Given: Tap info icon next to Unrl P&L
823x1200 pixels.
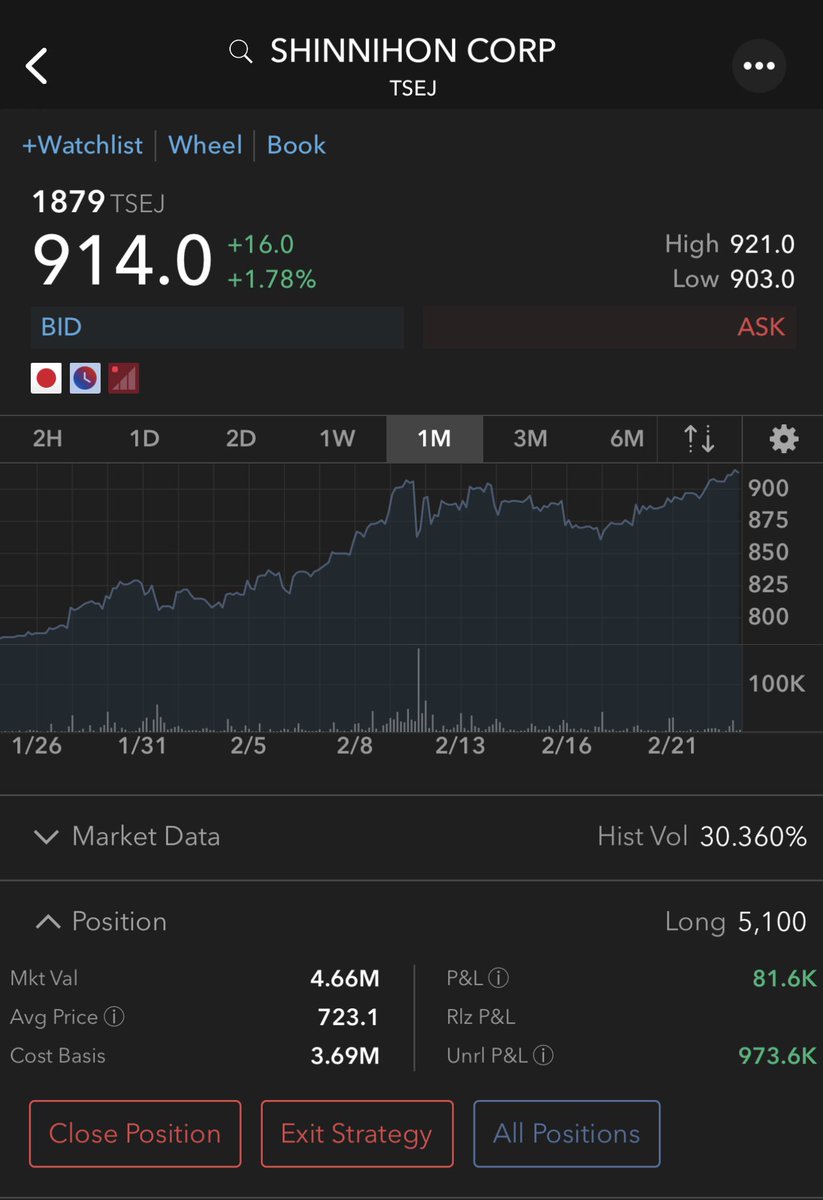Looking at the screenshot, I should [543, 1055].
